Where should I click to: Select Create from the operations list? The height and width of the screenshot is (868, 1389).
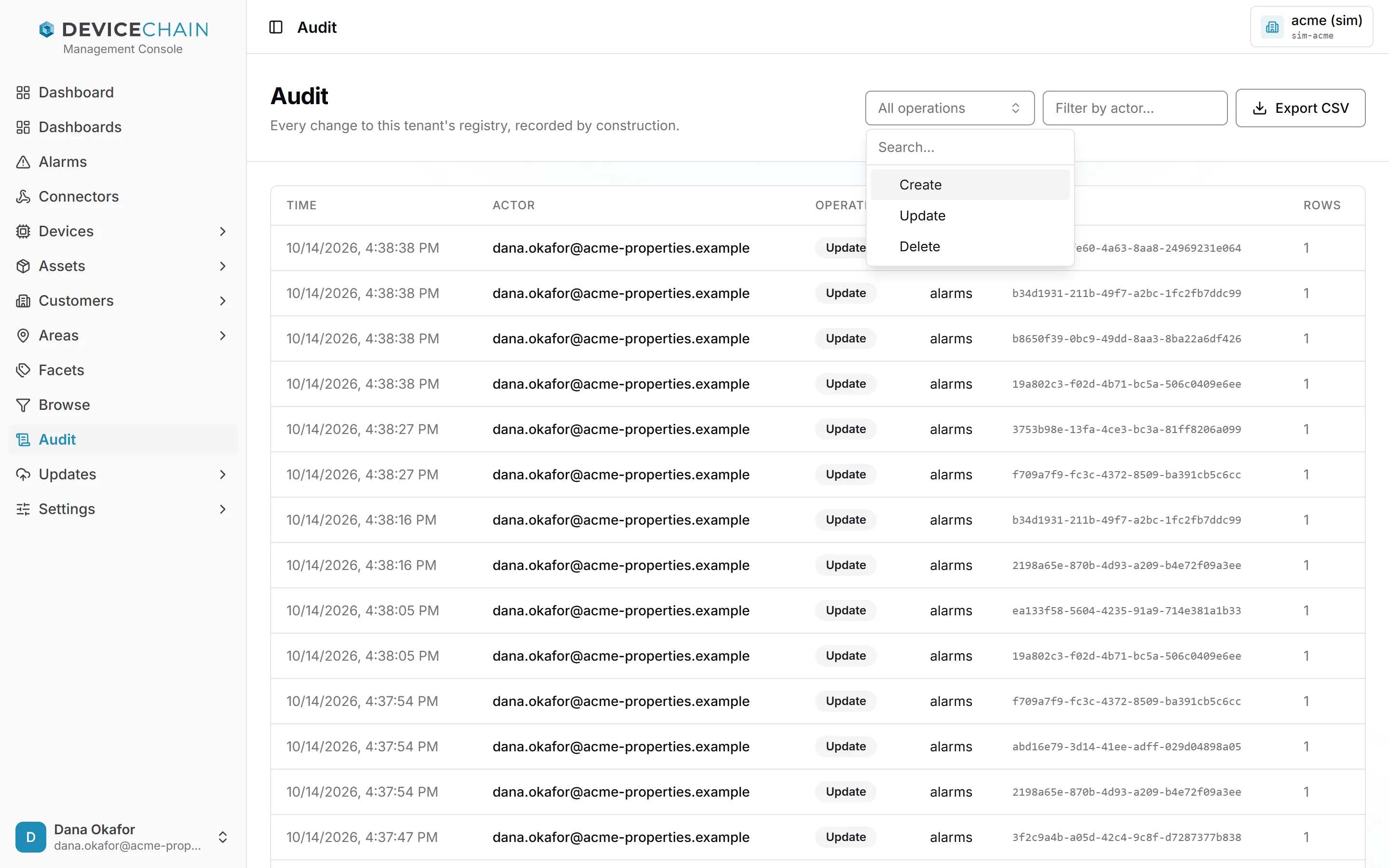coord(970,185)
